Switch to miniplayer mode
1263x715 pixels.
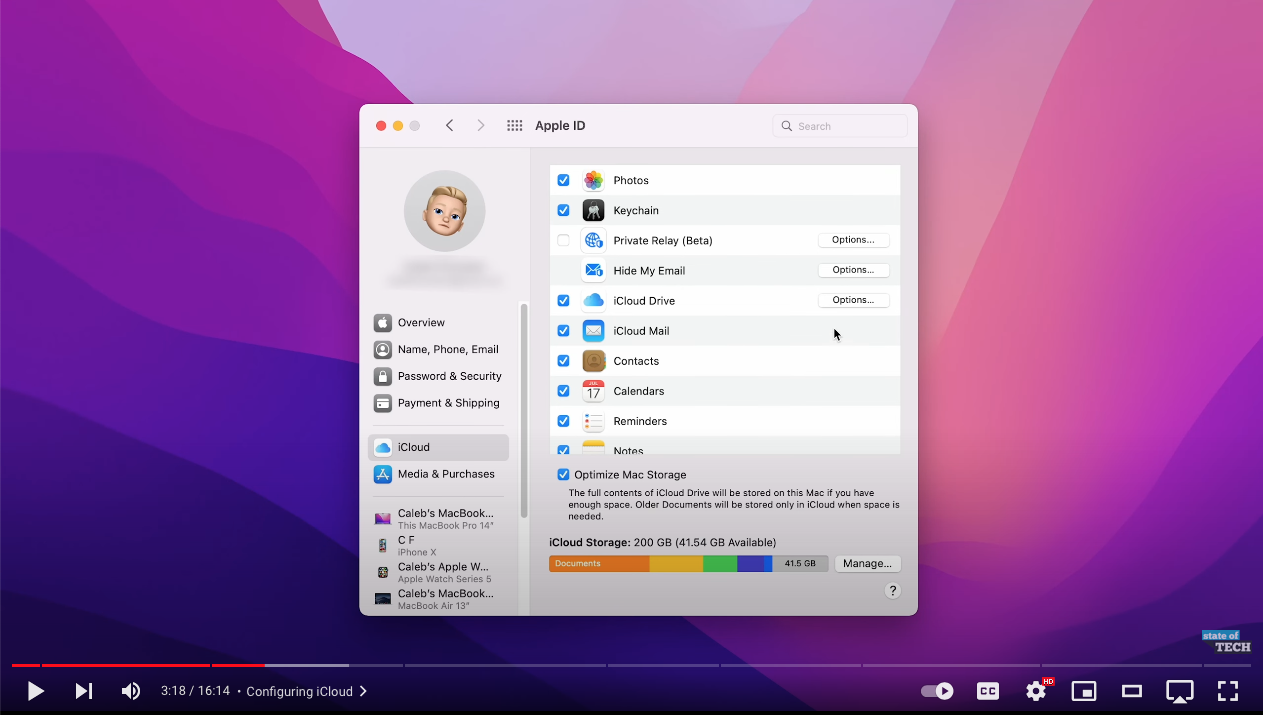pyautogui.click(x=1084, y=691)
